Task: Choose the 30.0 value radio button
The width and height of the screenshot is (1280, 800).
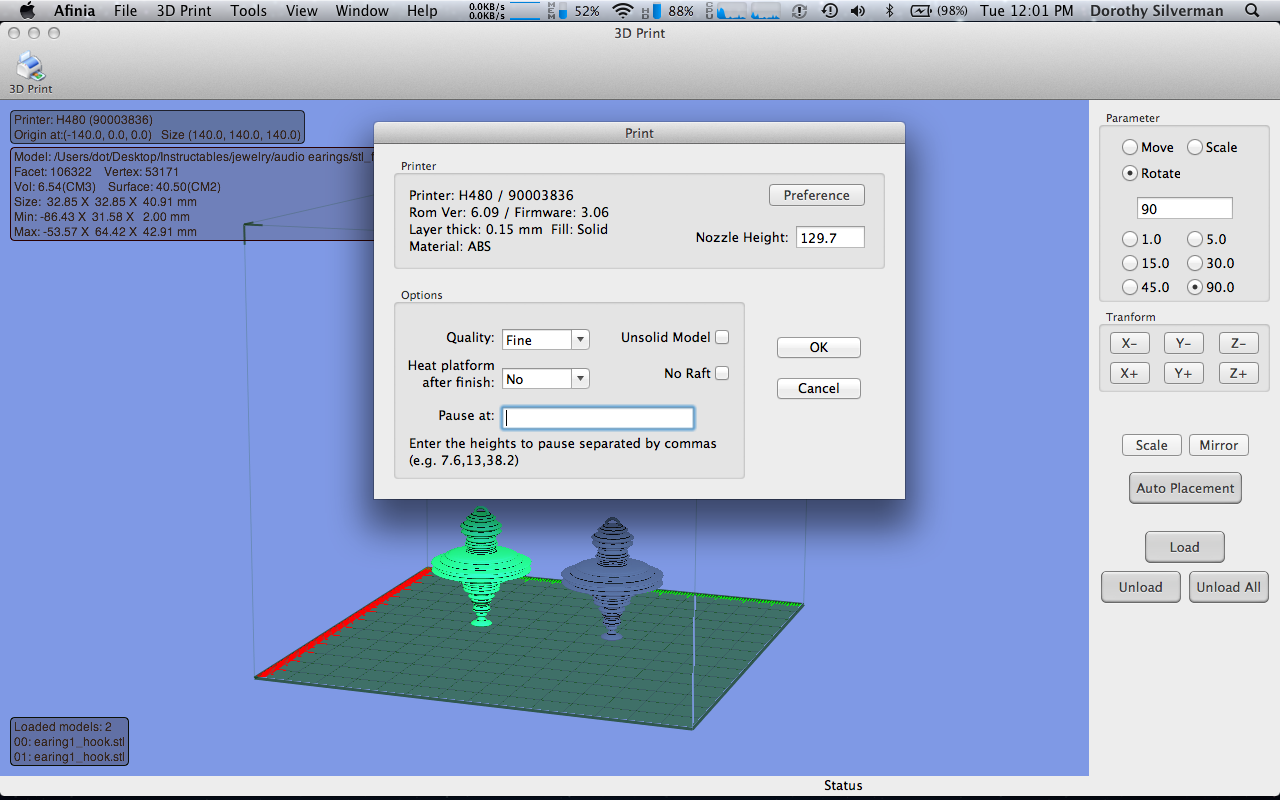Action: (1195, 263)
